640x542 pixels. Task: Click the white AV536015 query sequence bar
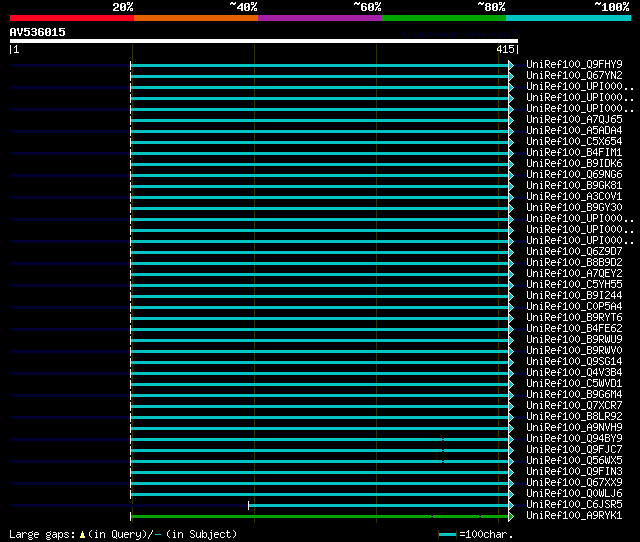pos(264,41)
